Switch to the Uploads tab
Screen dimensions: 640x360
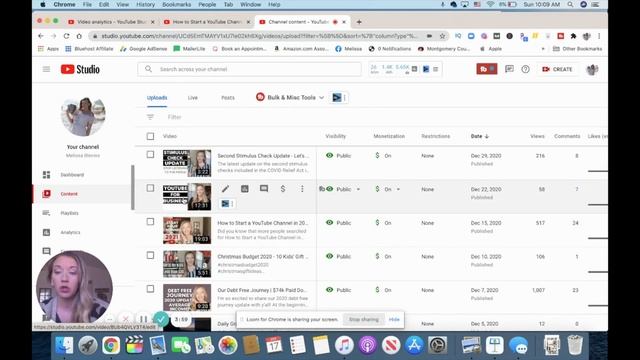coord(157,98)
